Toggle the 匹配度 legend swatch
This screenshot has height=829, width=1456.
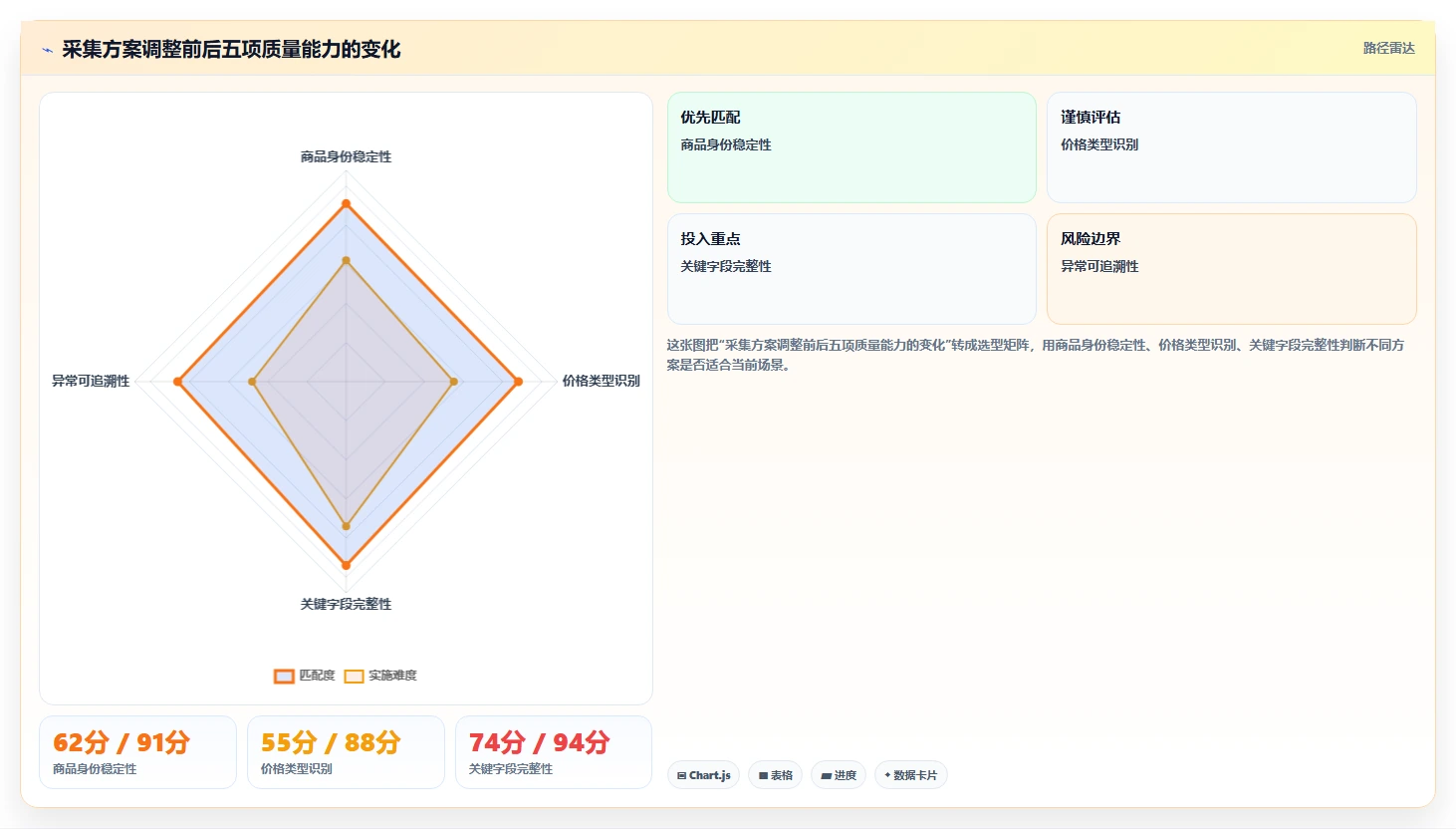pyautogui.click(x=284, y=676)
